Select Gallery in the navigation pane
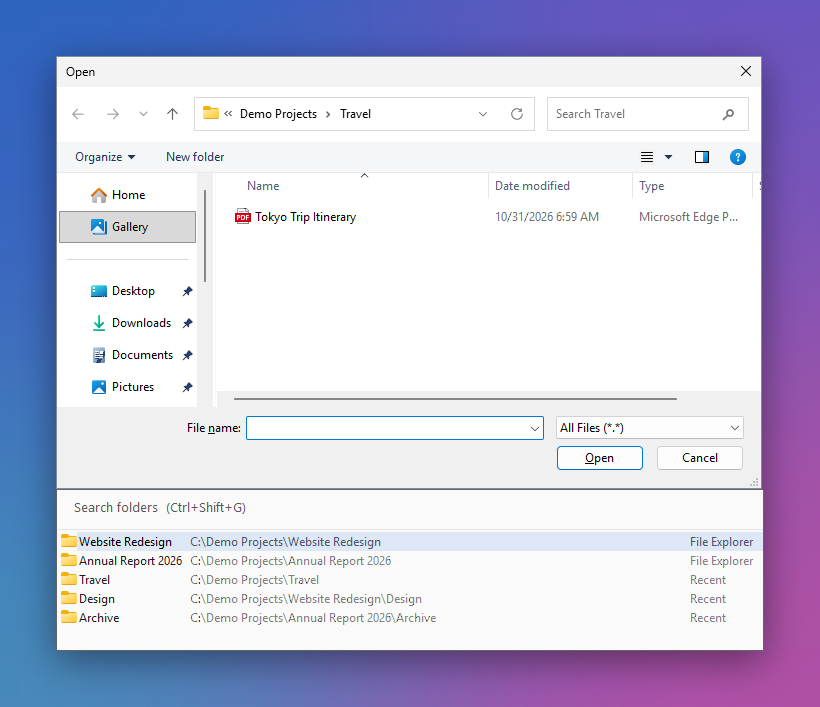The image size is (820, 707). [x=128, y=227]
